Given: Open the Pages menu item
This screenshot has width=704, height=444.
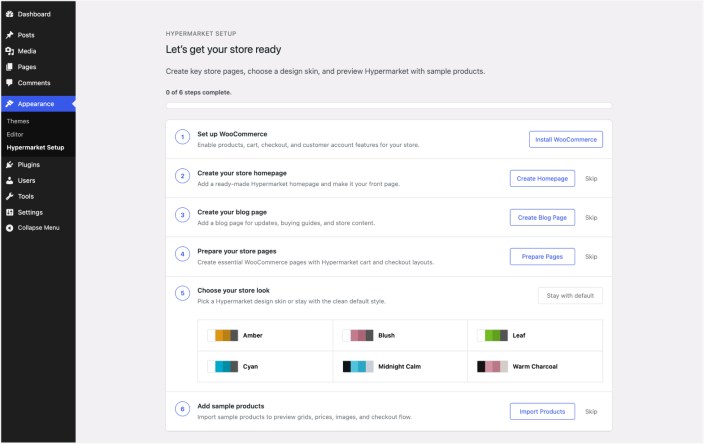Looking at the screenshot, I should click(x=38, y=67).
